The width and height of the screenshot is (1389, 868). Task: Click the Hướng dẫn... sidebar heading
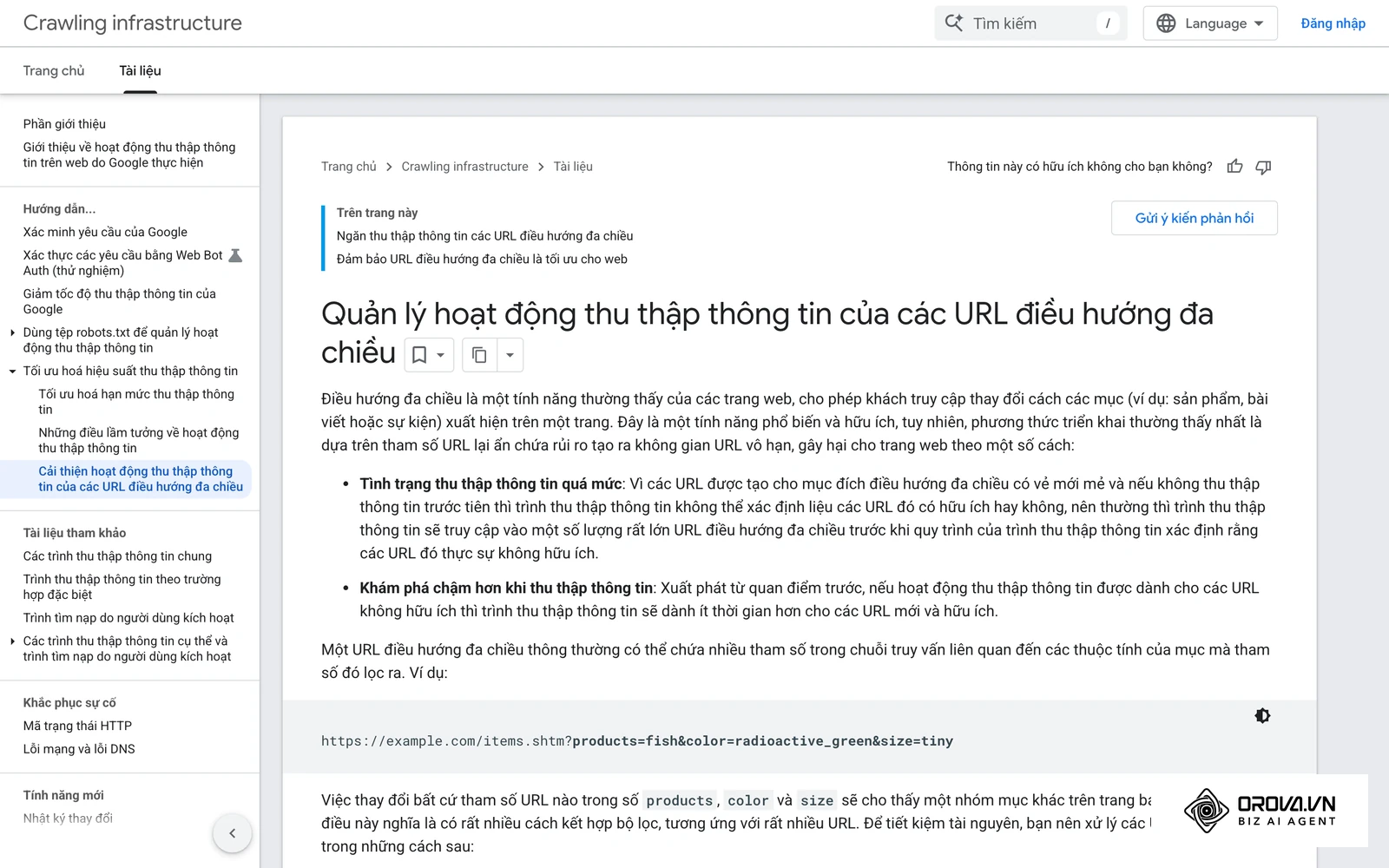click(x=60, y=209)
